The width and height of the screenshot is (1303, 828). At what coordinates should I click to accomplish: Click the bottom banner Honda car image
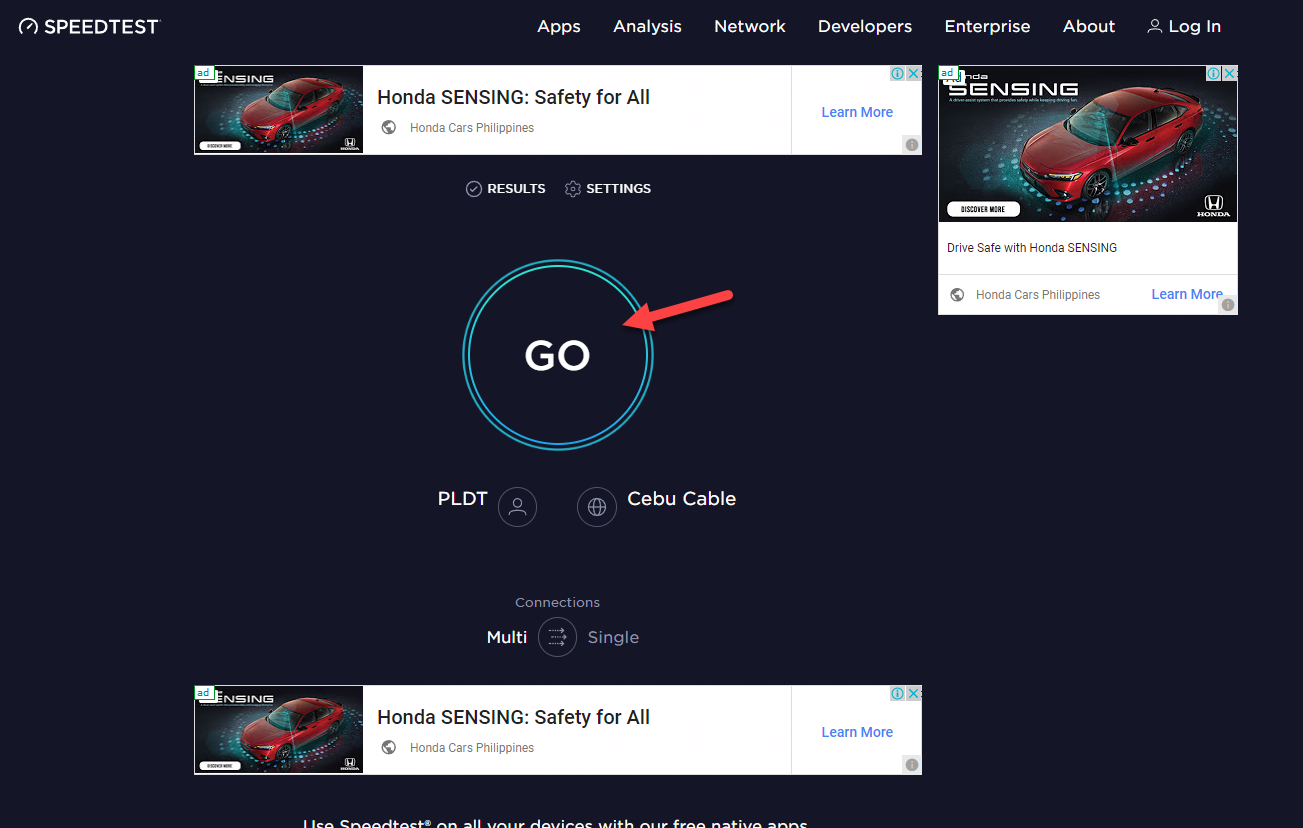pyautogui.click(x=279, y=730)
